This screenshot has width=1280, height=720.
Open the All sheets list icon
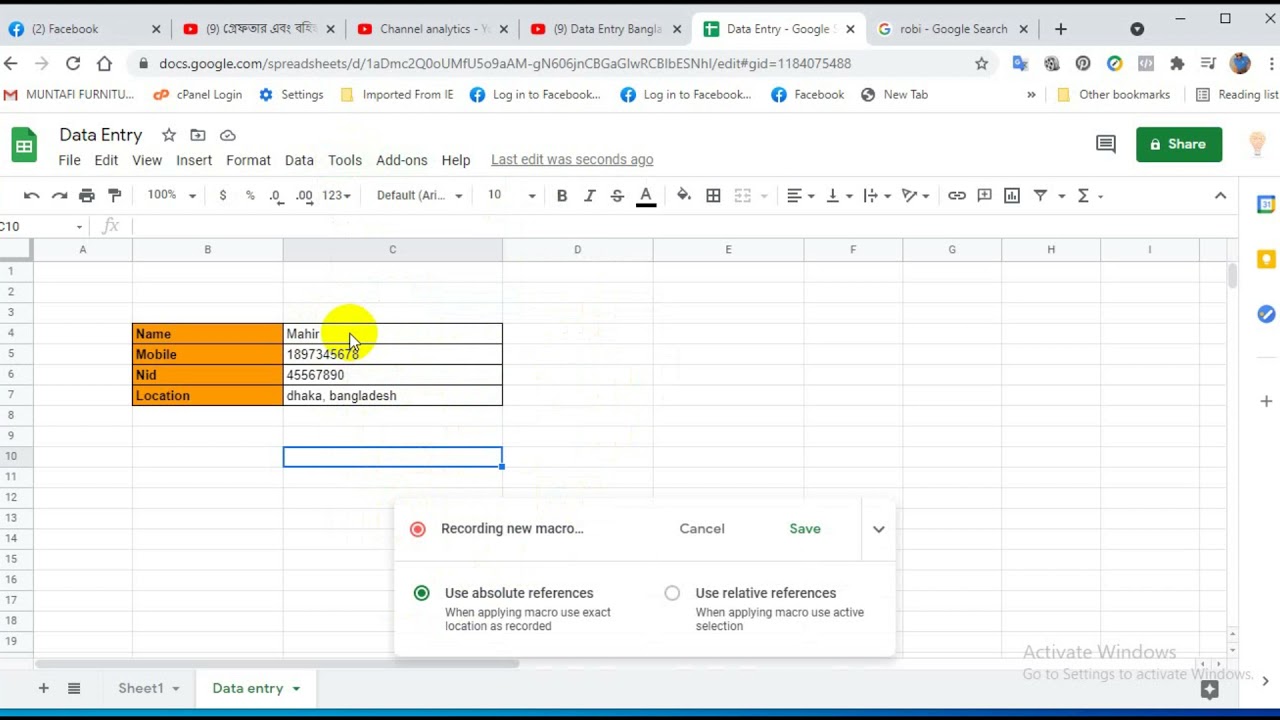(74, 688)
